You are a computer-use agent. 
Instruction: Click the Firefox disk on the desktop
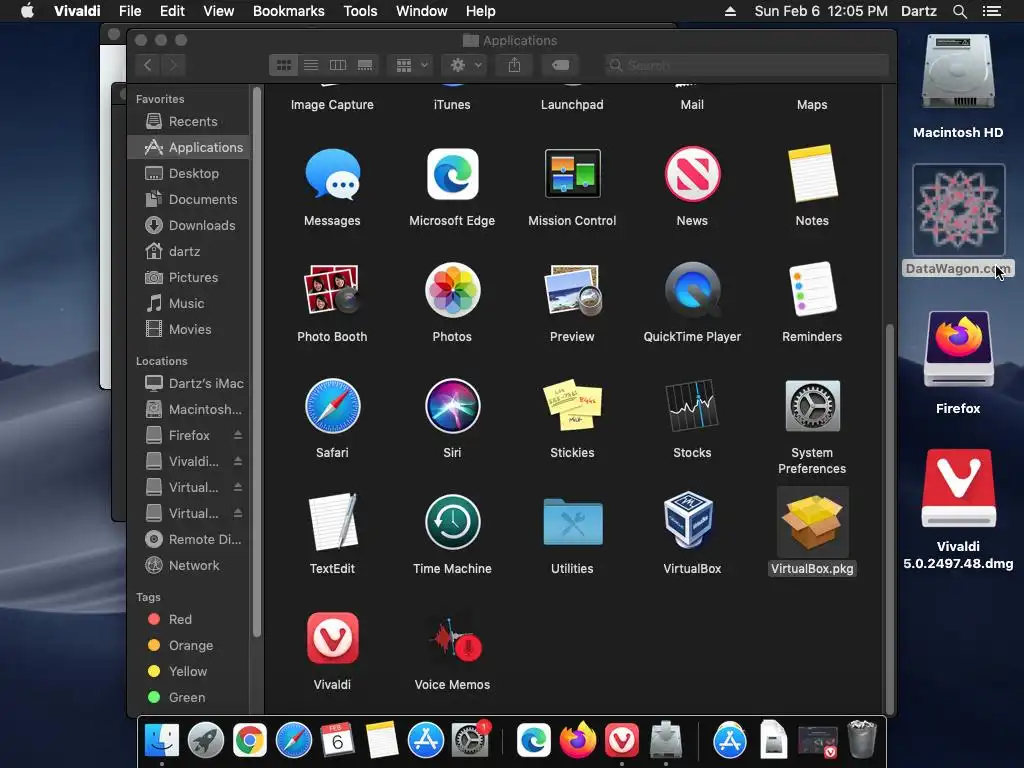(x=958, y=349)
